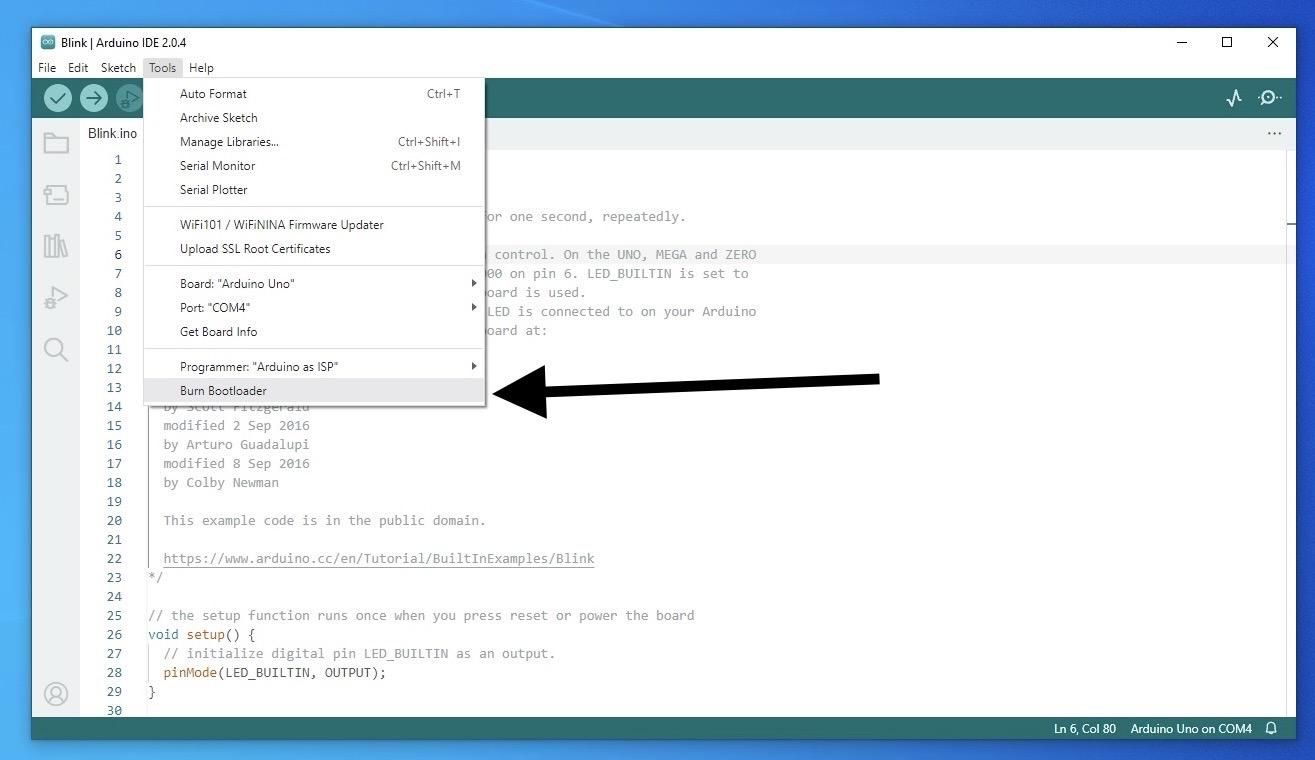
Task: Click the Verify checkmark button
Action: pos(58,98)
